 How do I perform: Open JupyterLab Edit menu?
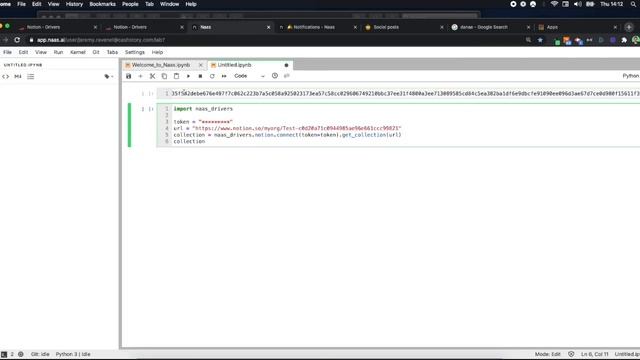point(23,52)
